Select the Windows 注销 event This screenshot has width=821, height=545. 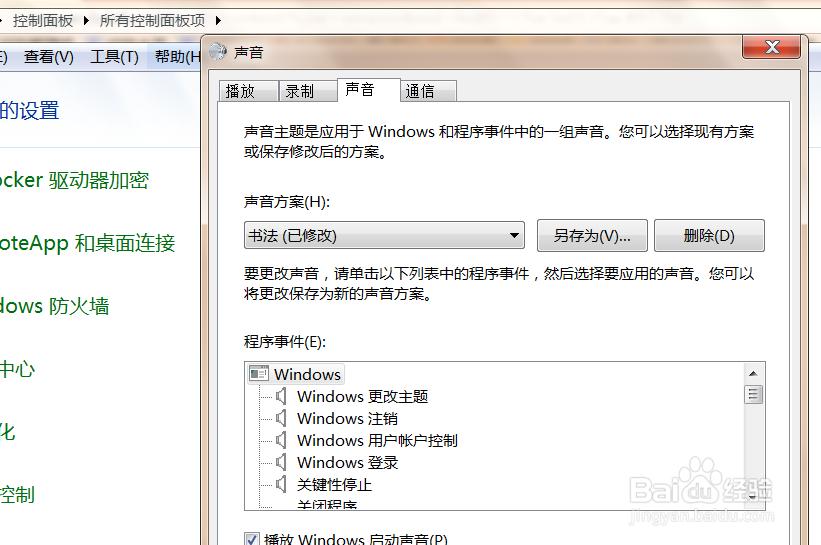(x=347, y=418)
